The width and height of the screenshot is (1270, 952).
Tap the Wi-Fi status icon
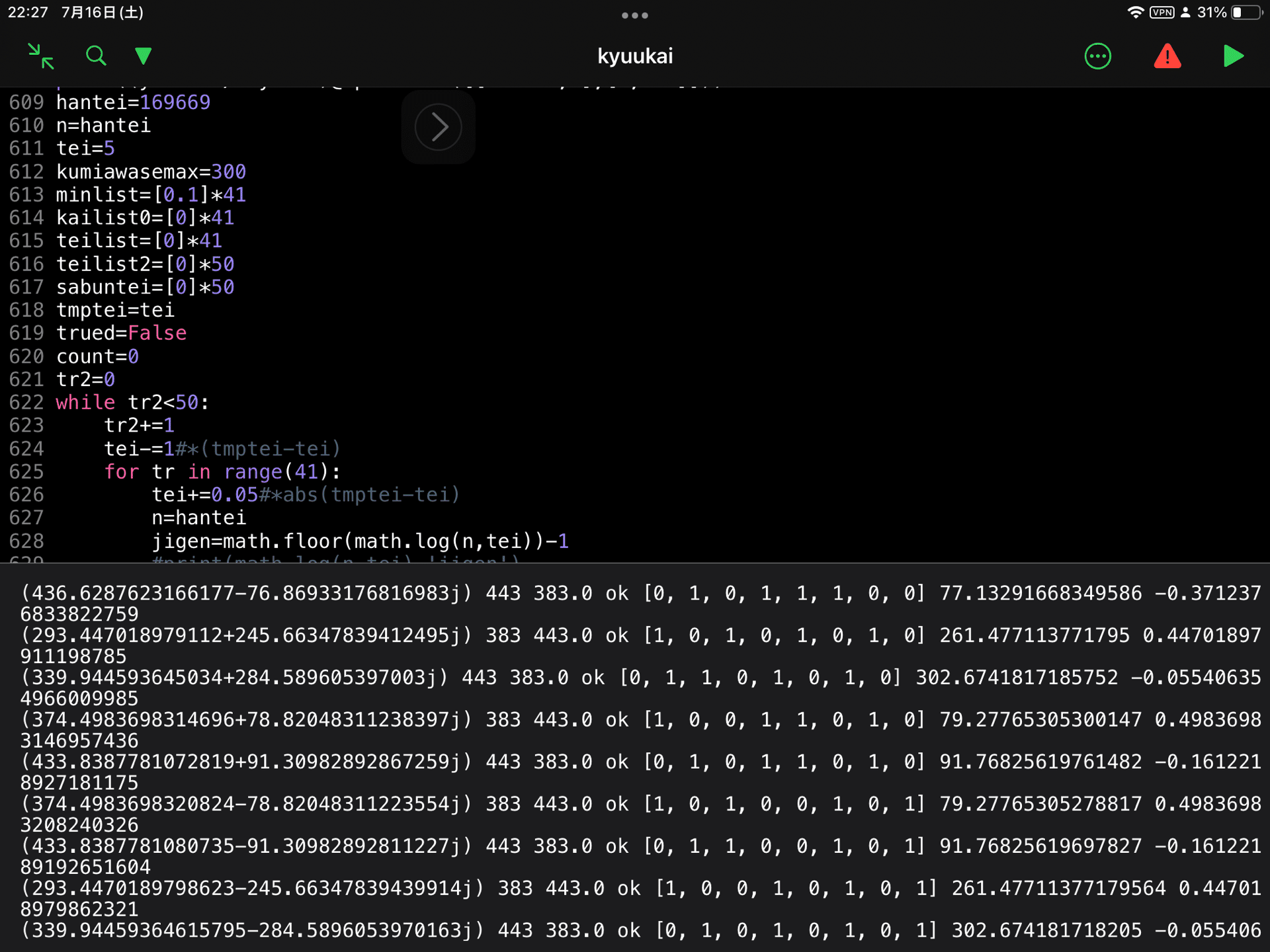pos(1135,13)
